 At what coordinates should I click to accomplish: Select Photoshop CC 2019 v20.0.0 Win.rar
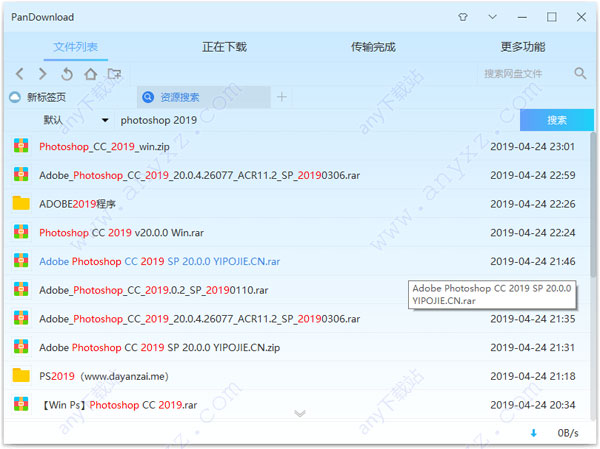point(121,233)
